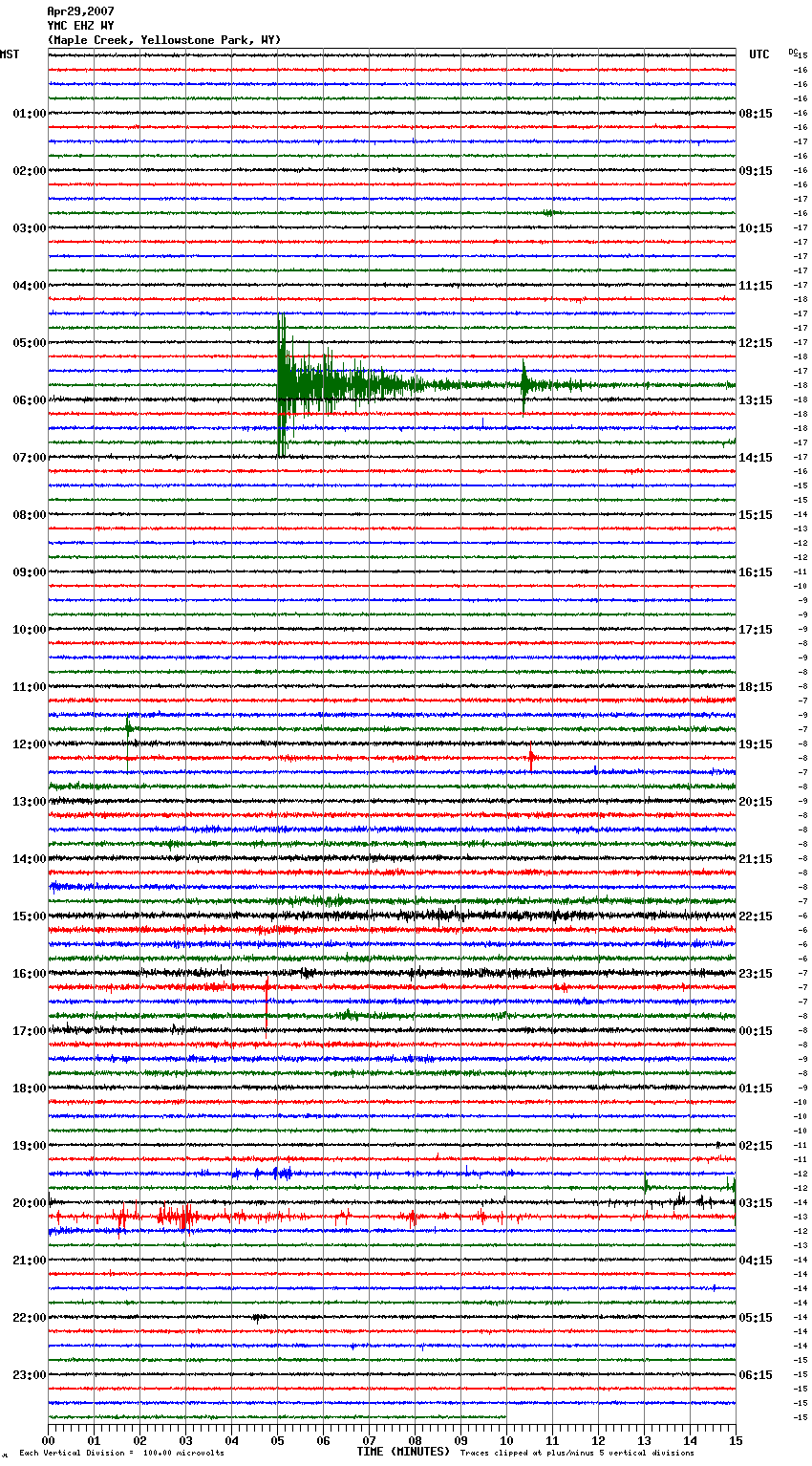Click the "11:00" MST hour label
The width and height of the screenshot is (812, 1466).
click(x=30, y=687)
